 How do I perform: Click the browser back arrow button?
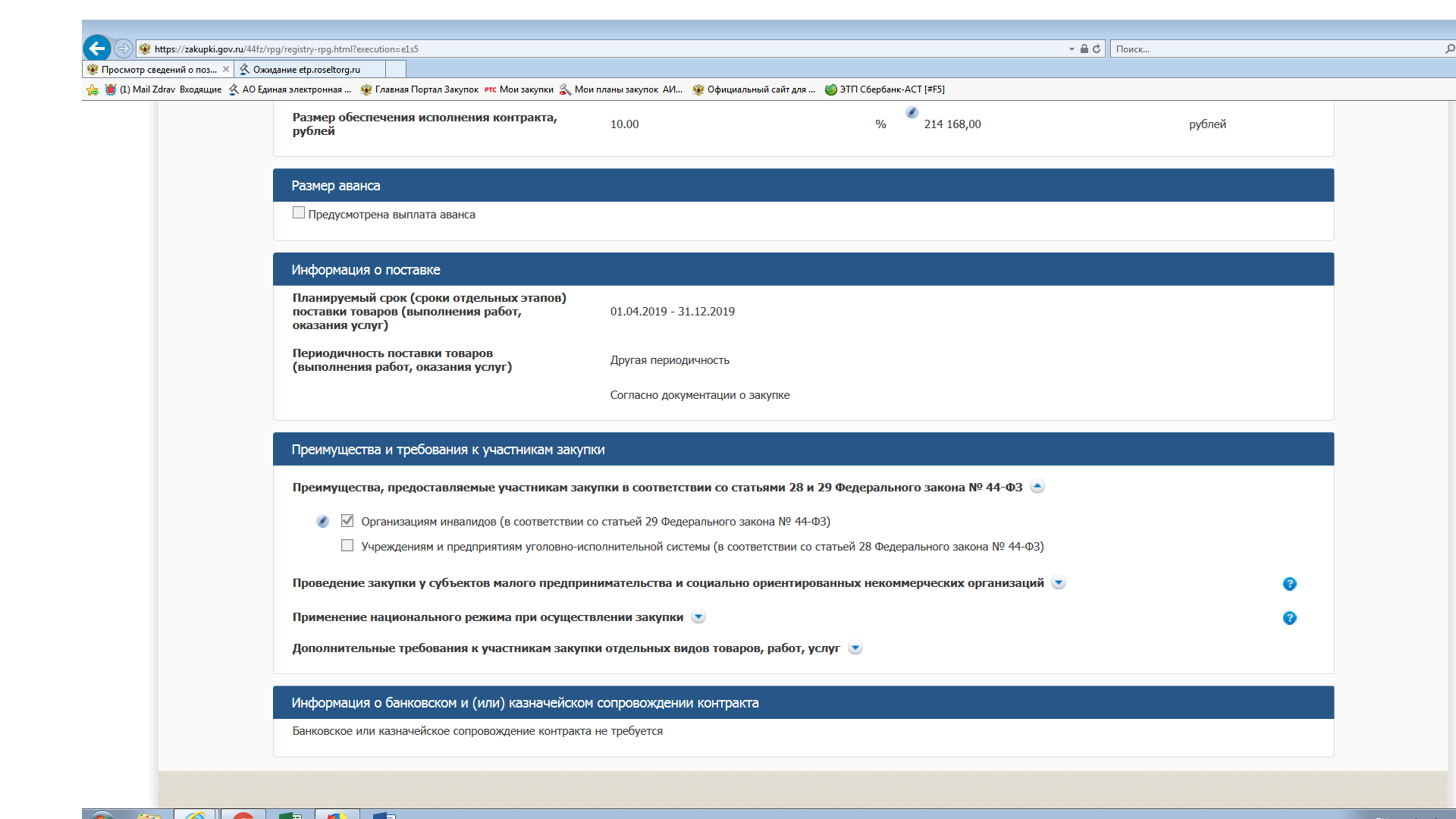pos(96,49)
